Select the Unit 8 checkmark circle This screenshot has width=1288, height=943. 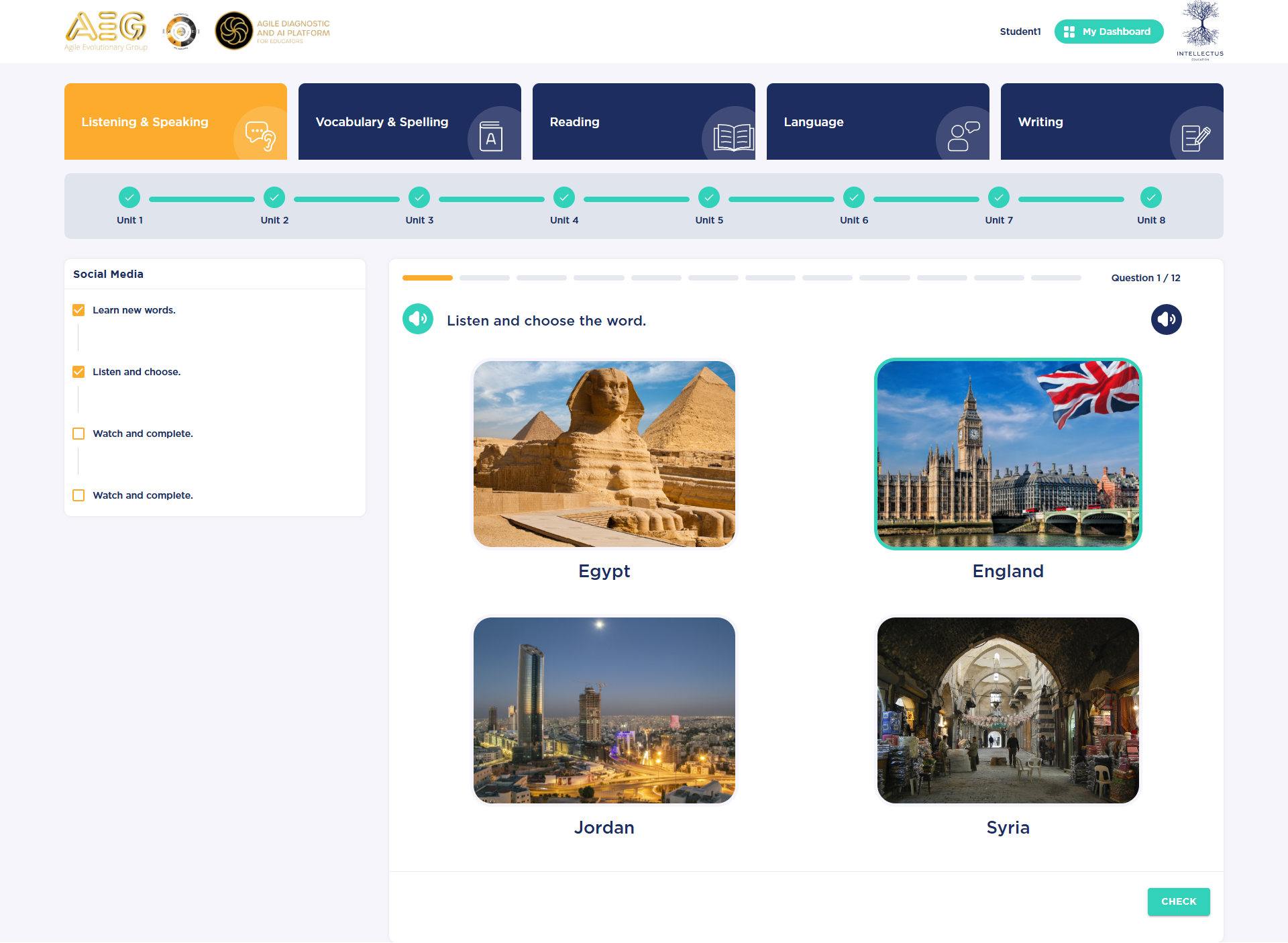[x=1151, y=197]
